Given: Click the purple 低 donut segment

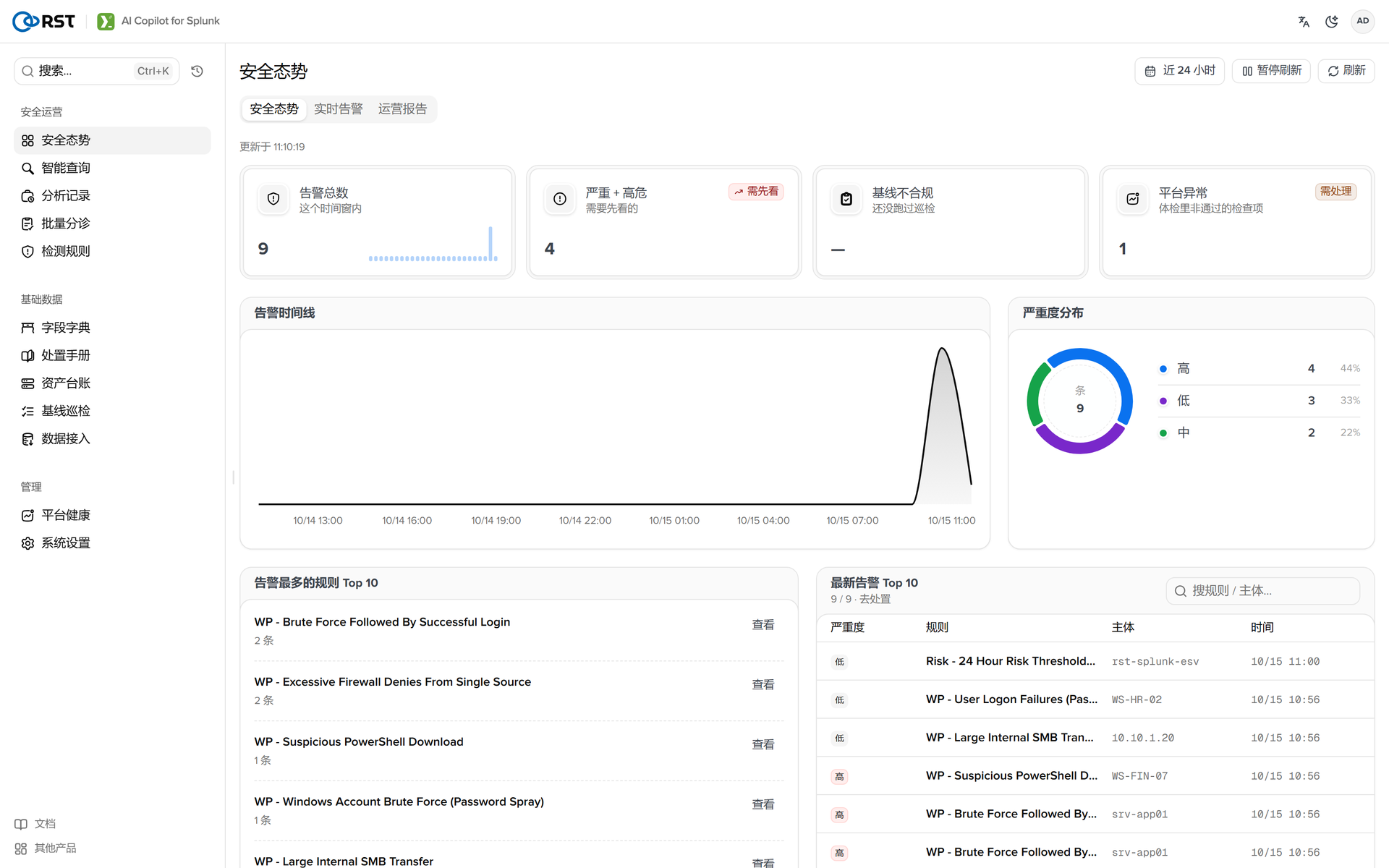Looking at the screenshot, I should [x=1080, y=447].
